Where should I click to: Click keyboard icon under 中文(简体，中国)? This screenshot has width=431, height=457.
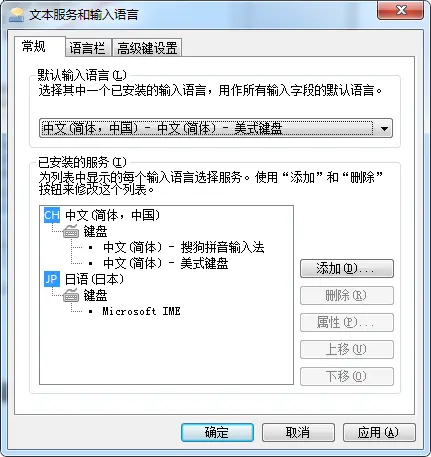pos(71,231)
